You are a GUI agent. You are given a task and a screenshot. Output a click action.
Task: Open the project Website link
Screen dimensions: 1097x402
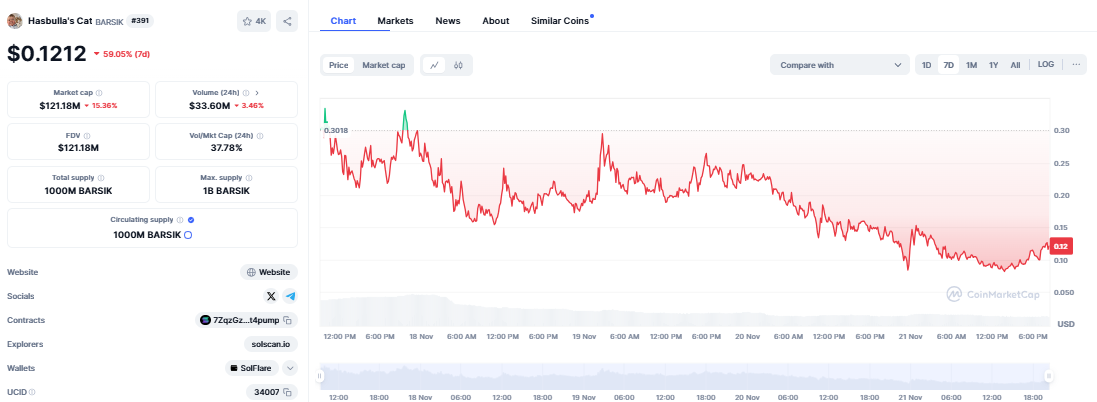269,272
